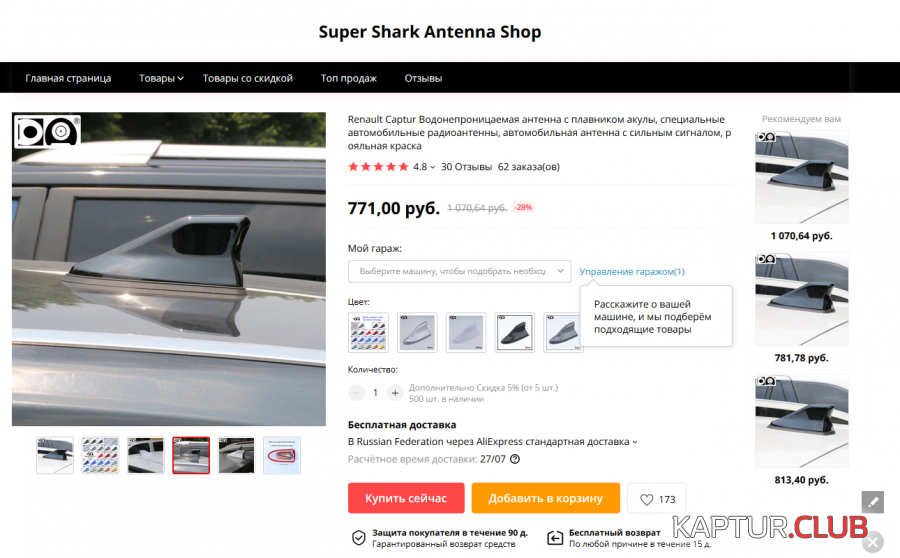The height and width of the screenshot is (558, 900).
Task: Close the overlay with gray X icon
Action: pyautogui.click(x=873, y=542)
